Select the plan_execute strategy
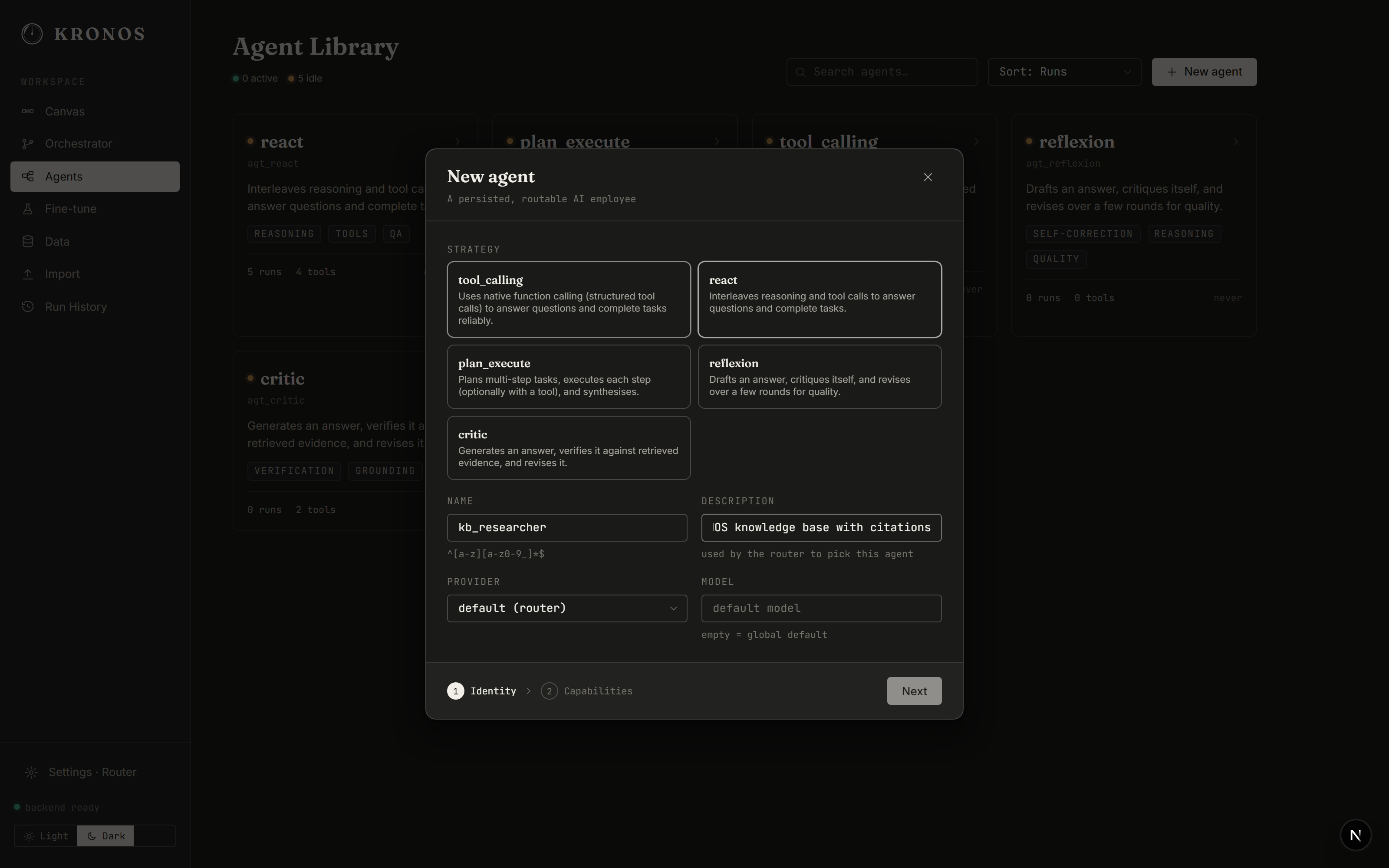1389x868 pixels. (568, 377)
